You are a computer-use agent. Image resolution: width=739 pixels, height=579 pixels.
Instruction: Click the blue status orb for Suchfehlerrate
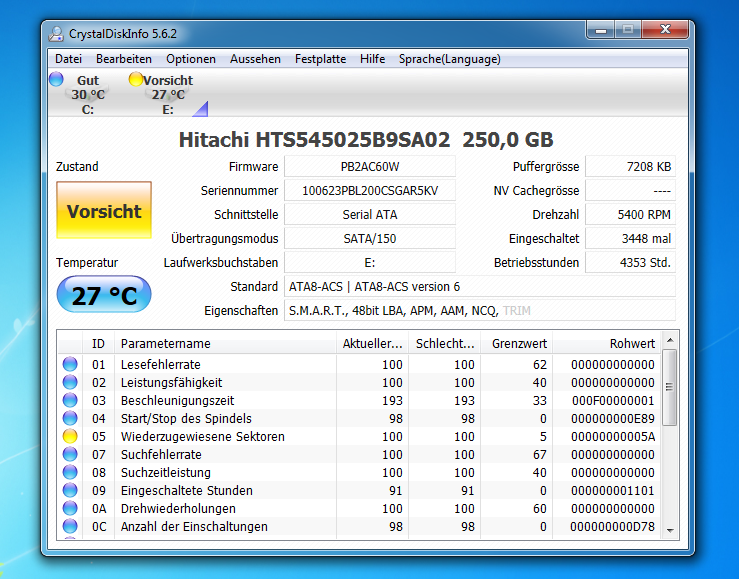[x=70, y=454]
